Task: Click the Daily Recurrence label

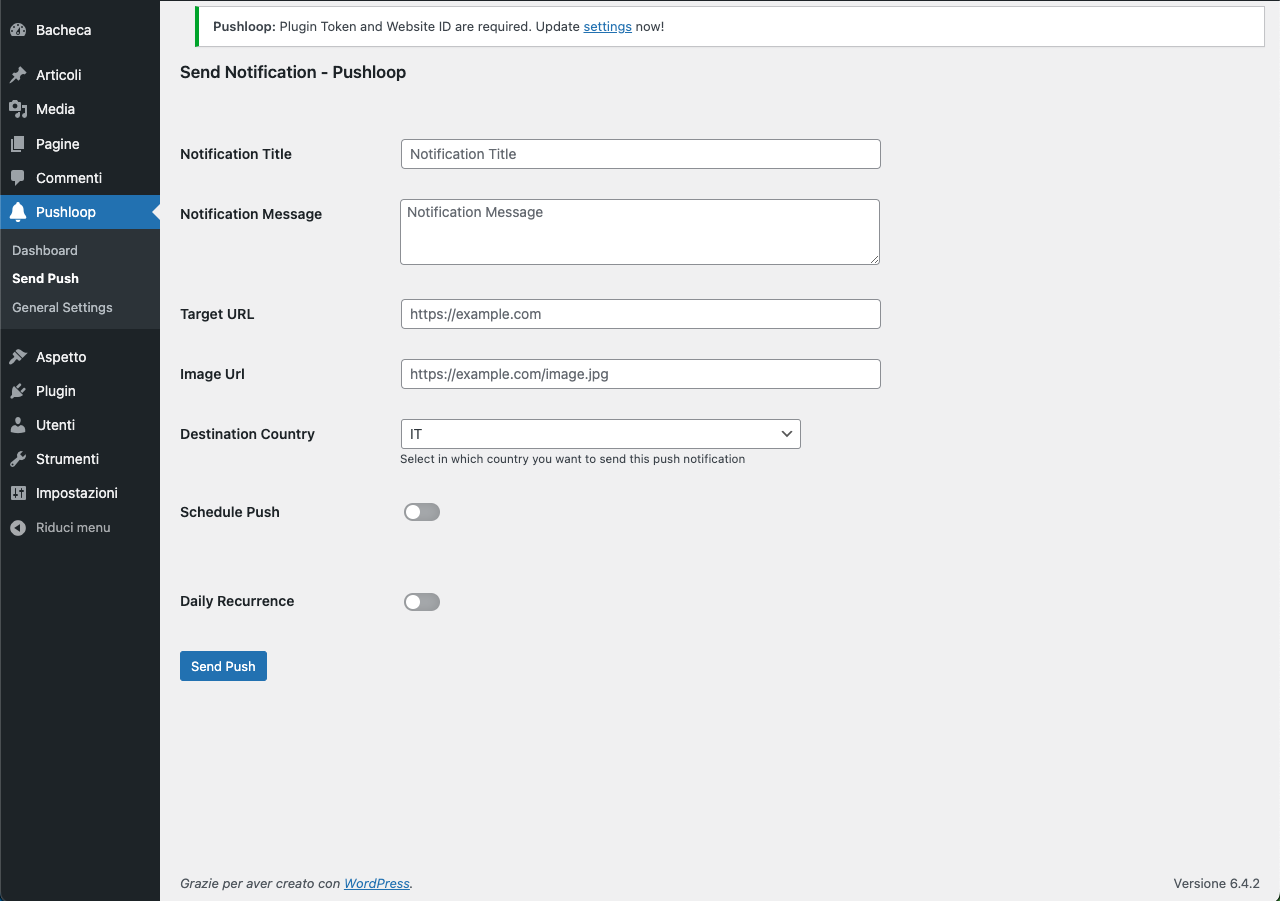Action: [237, 601]
